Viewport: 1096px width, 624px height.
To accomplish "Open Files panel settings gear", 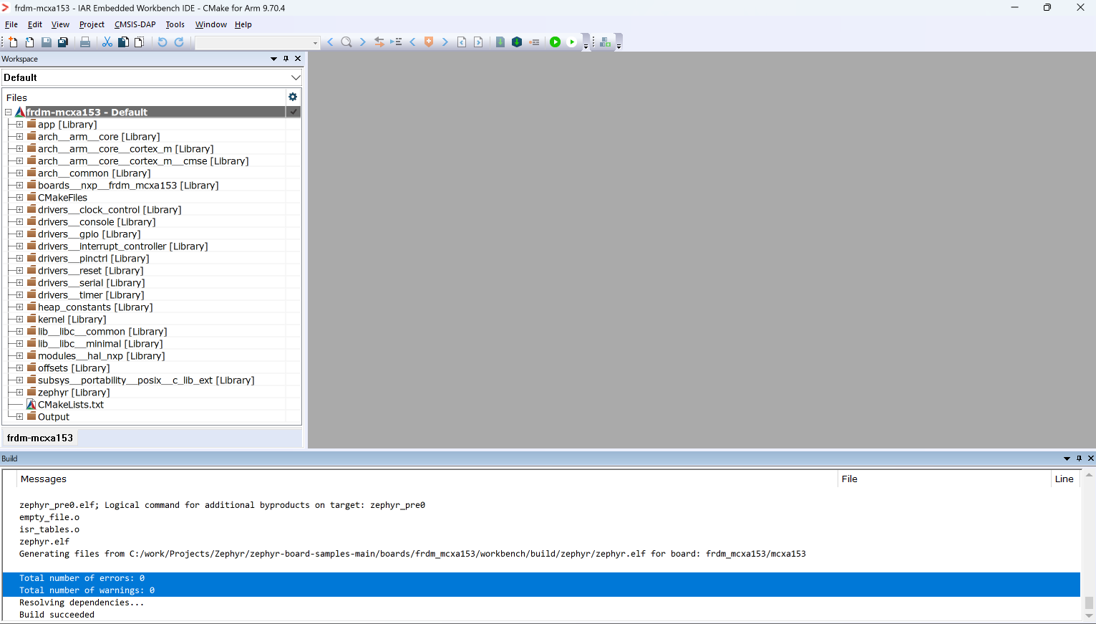I will click(293, 97).
